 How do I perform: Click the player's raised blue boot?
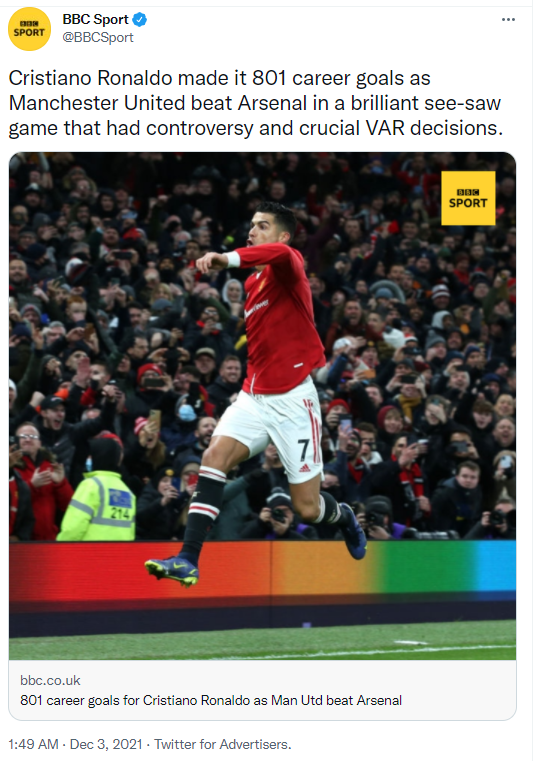click(353, 531)
